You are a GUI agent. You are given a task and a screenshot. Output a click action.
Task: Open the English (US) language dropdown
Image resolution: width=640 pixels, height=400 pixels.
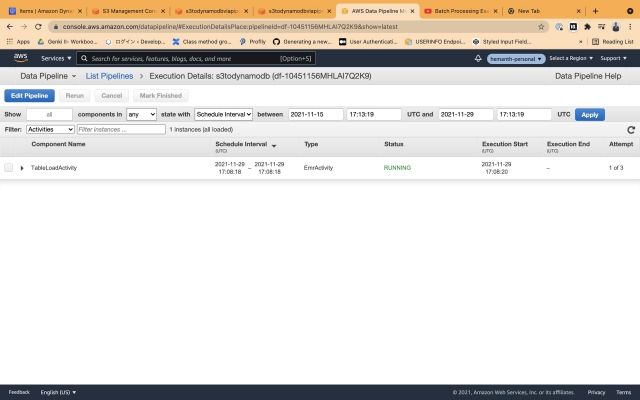tap(58, 392)
